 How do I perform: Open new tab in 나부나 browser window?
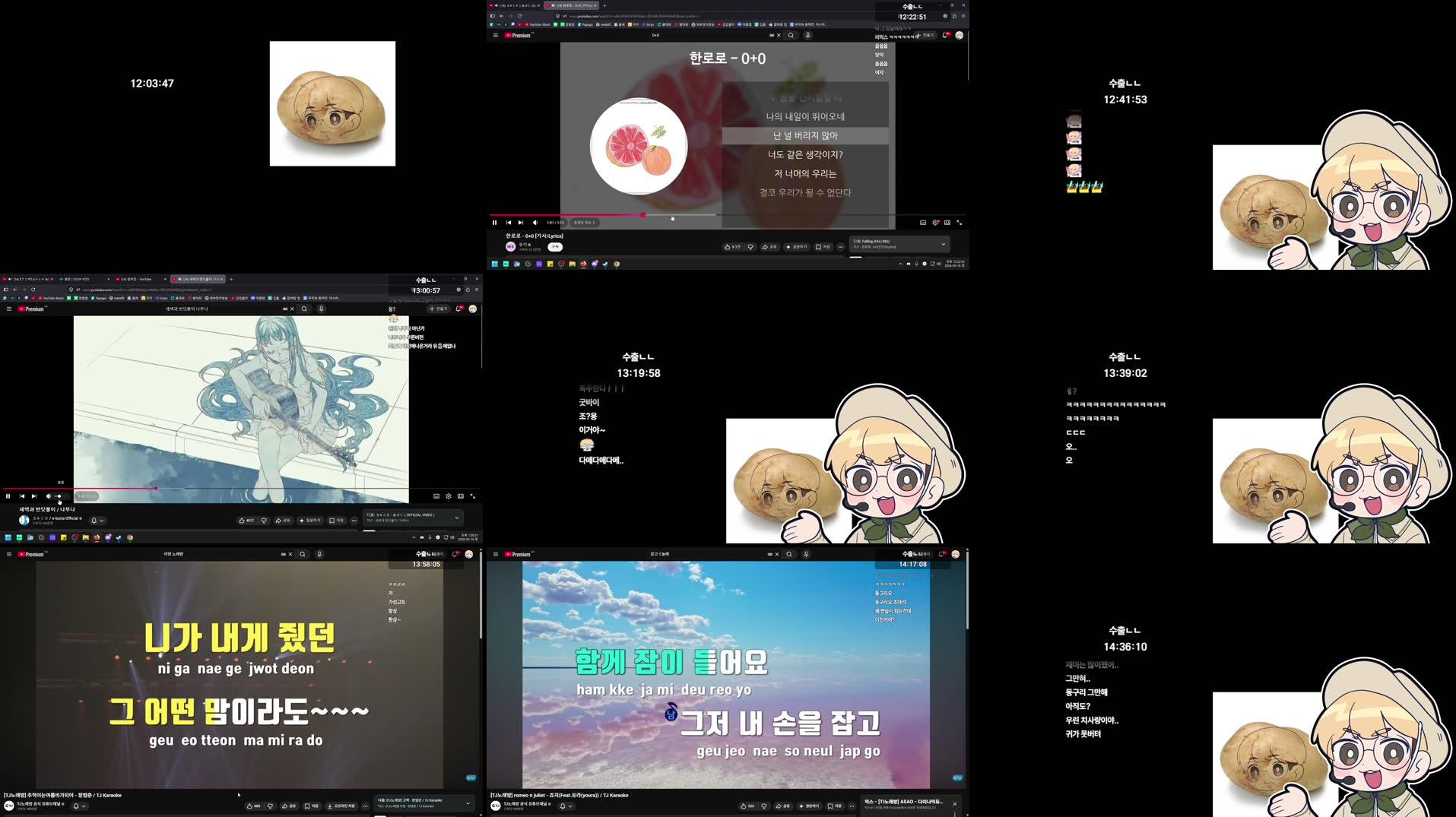[x=231, y=279]
